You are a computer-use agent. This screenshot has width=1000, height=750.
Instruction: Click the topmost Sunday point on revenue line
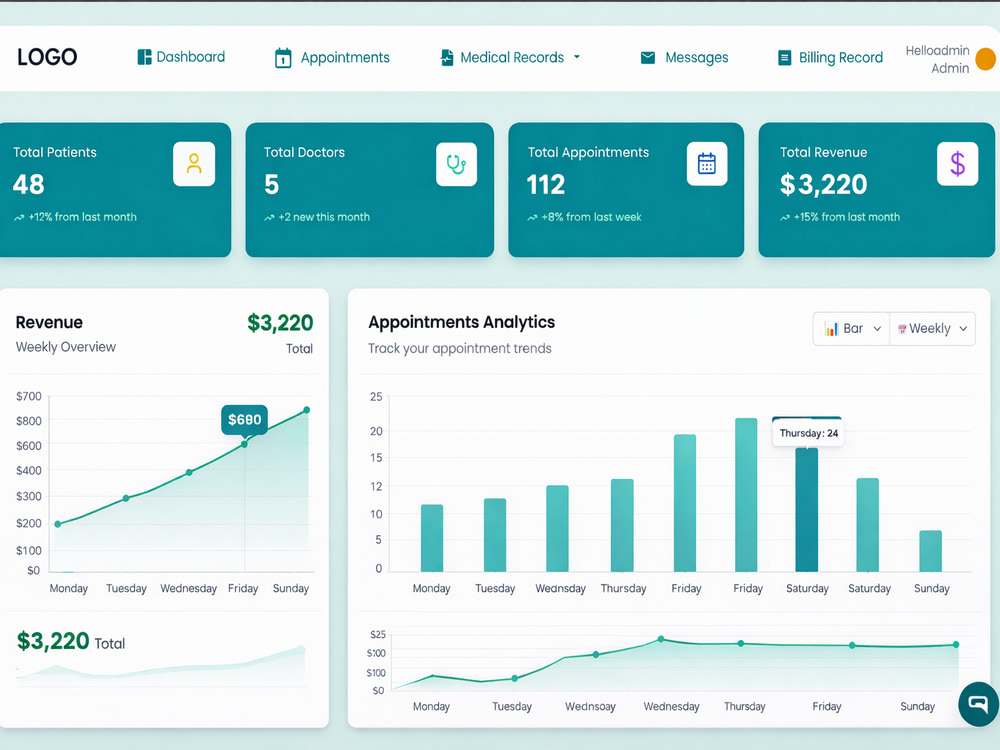pyautogui.click(x=307, y=410)
